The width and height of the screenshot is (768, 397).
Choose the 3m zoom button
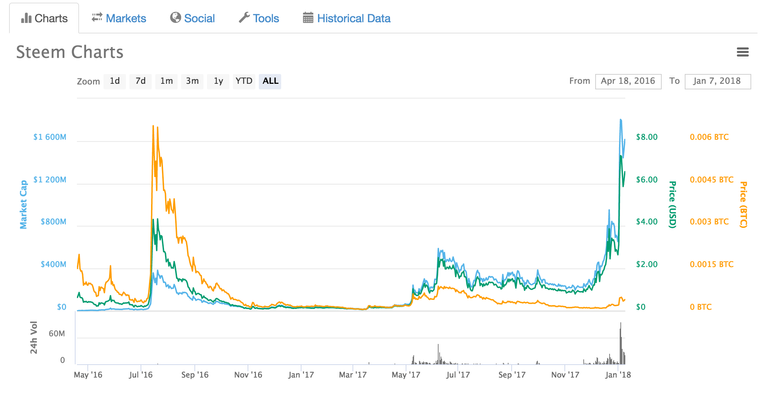[192, 81]
